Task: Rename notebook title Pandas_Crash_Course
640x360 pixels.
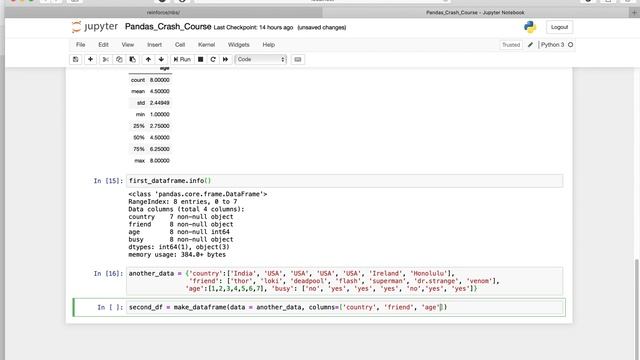Action: (x=168, y=27)
